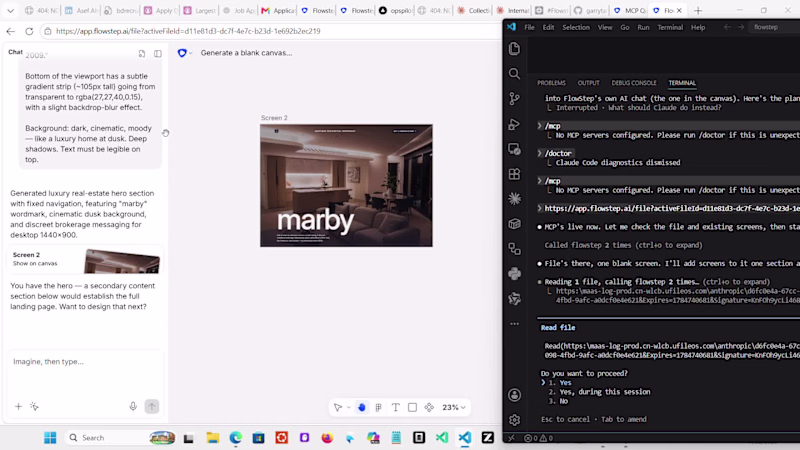Open the Claude Code starburst icon
800x450 pixels.
click(514, 198)
